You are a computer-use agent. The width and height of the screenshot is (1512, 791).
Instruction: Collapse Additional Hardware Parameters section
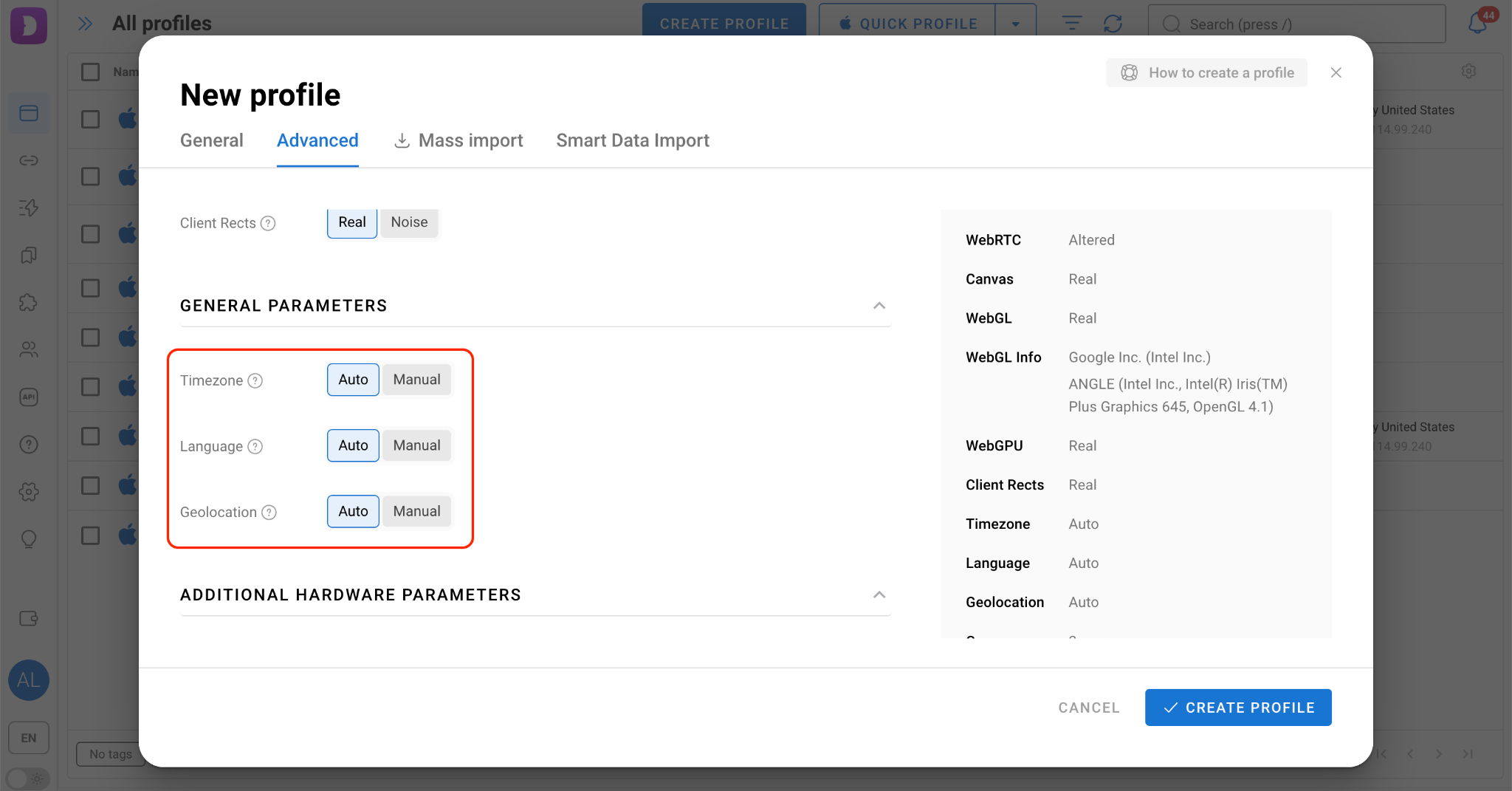(879, 595)
